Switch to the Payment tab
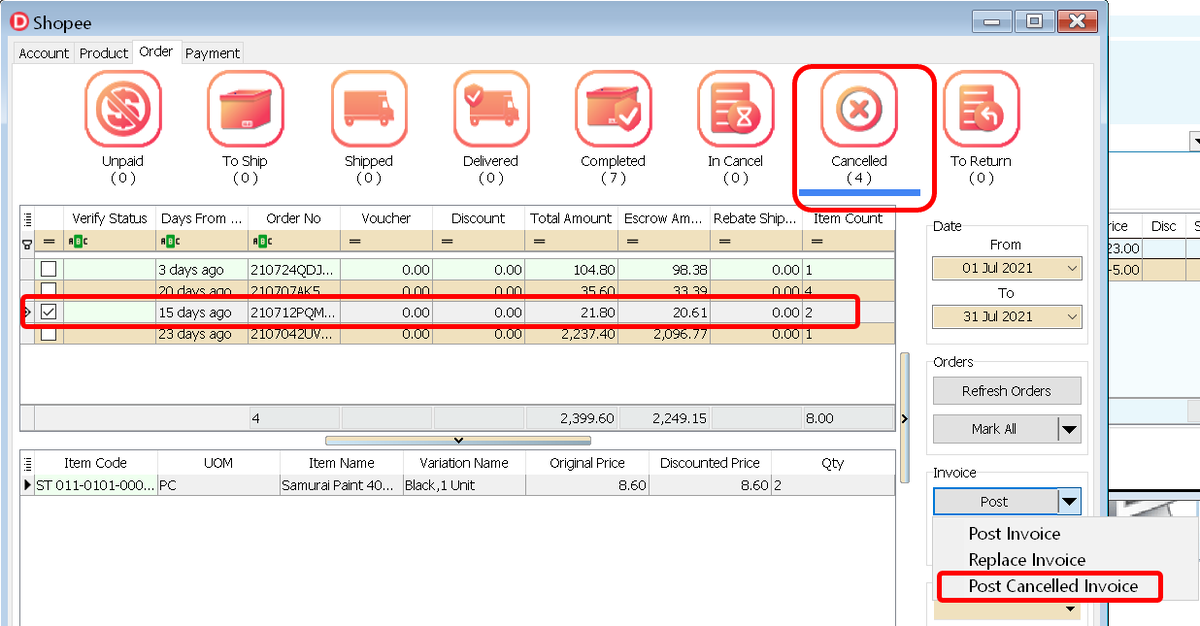The height and width of the screenshot is (626, 1200). pos(212,53)
